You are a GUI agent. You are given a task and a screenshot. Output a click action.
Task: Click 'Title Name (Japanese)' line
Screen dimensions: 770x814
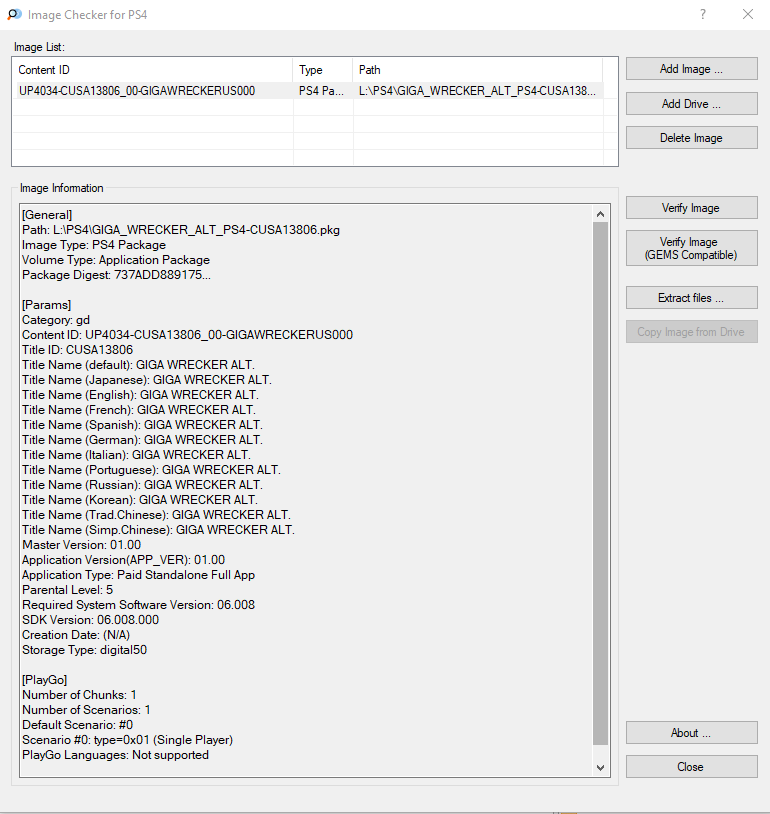tap(146, 380)
